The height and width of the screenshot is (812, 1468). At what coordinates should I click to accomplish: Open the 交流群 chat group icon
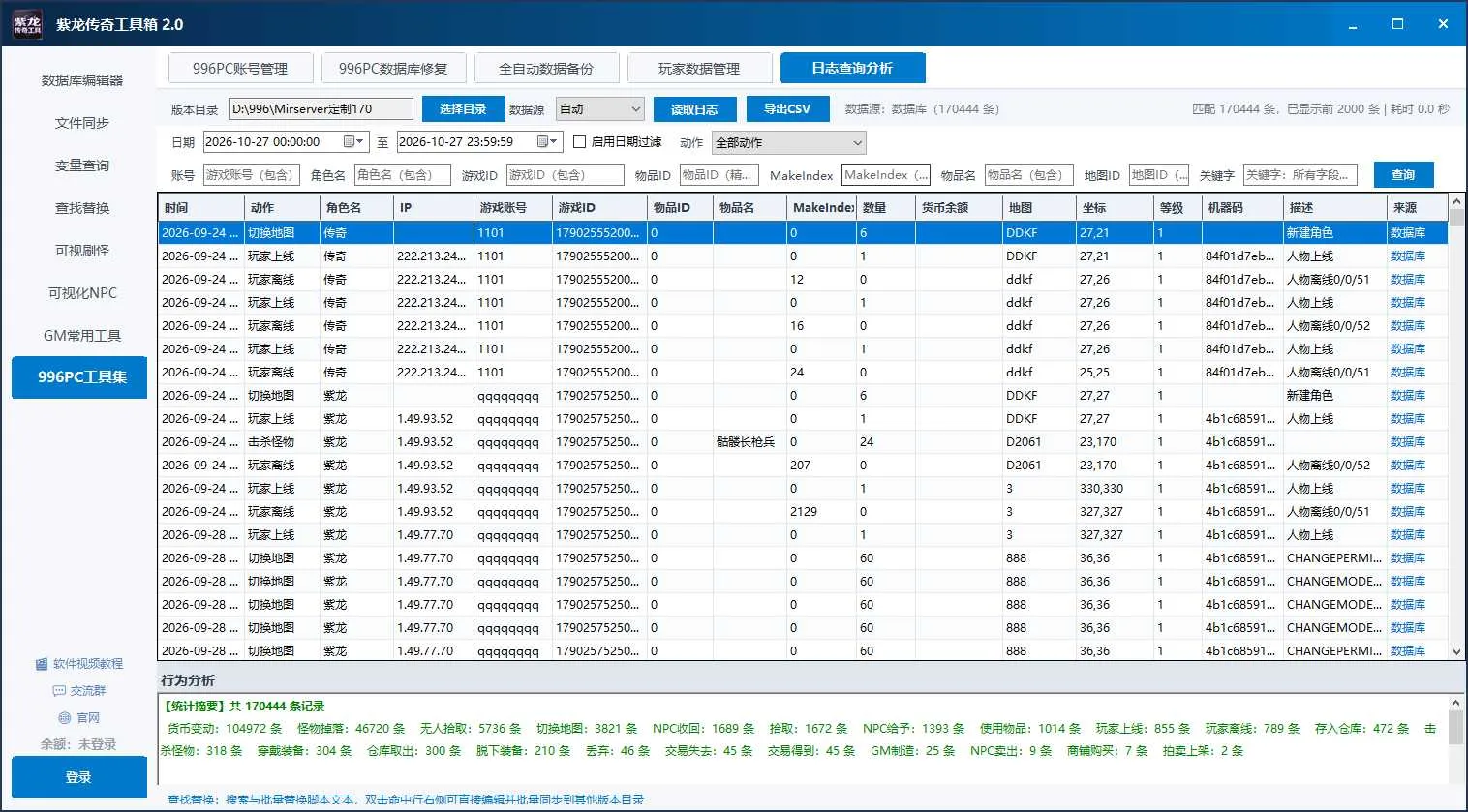[59, 691]
